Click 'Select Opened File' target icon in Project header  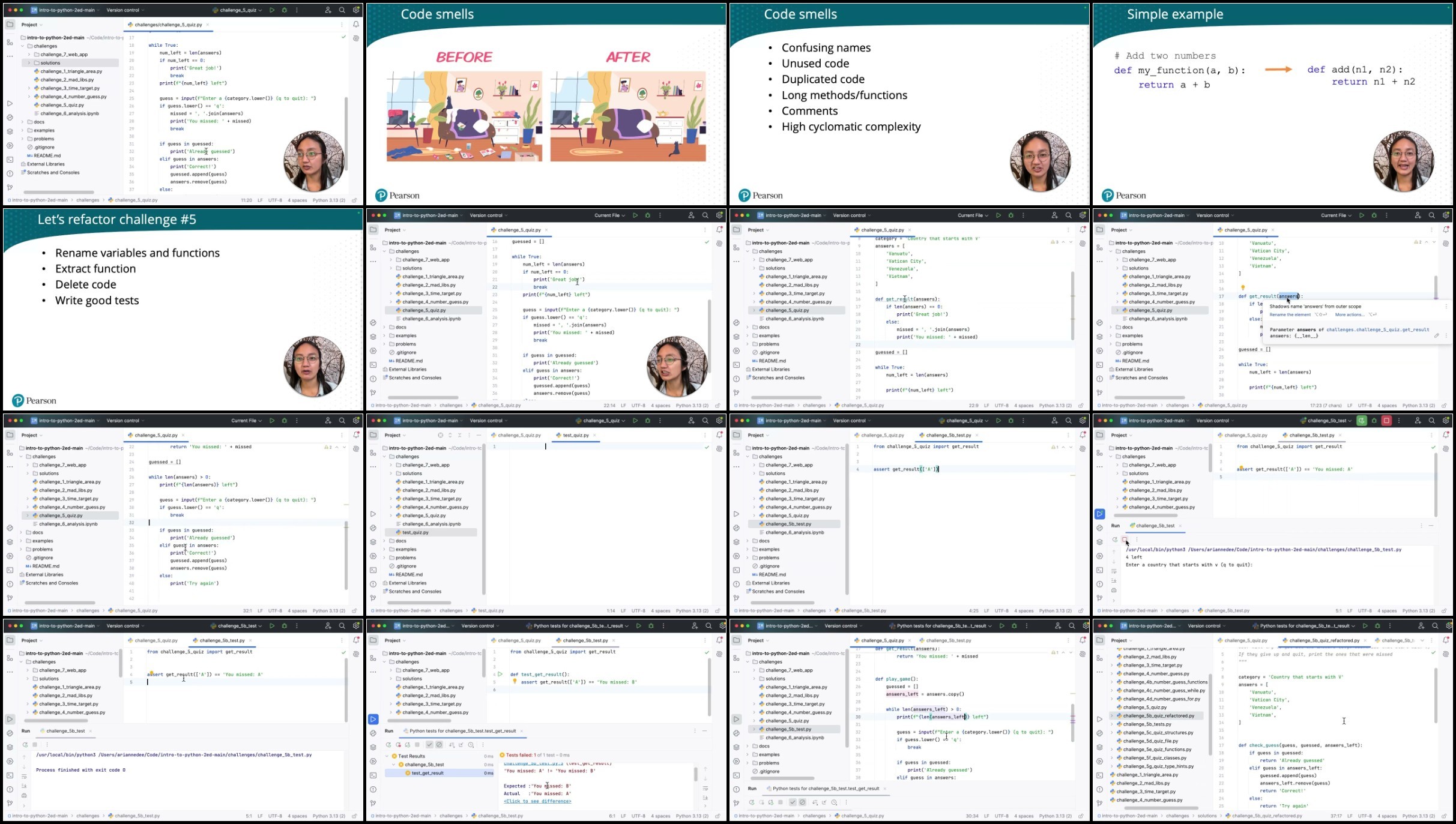440,435
